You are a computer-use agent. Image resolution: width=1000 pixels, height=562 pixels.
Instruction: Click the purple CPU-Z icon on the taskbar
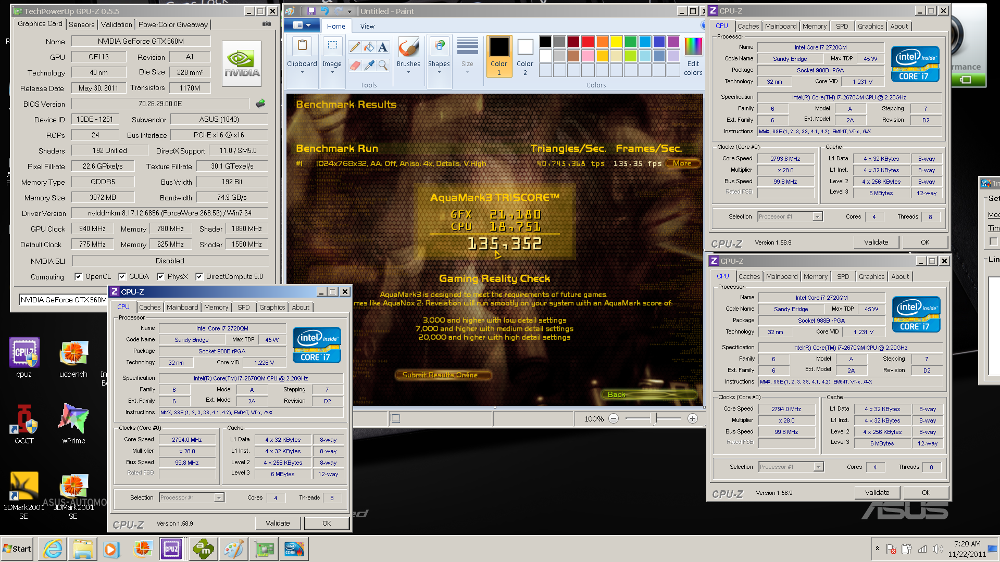(172, 549)
